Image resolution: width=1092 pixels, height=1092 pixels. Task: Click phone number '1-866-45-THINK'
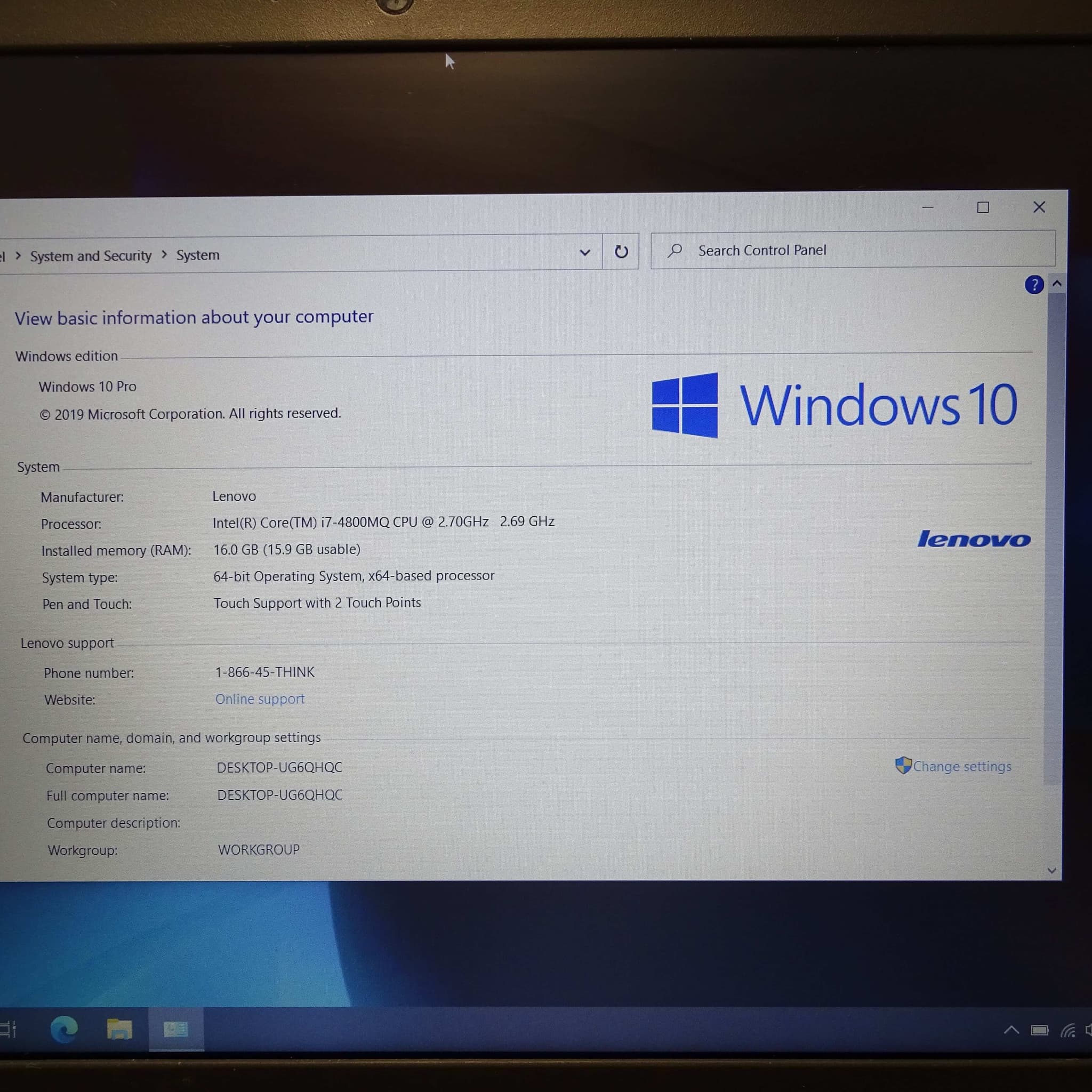(x=264, y=672)
